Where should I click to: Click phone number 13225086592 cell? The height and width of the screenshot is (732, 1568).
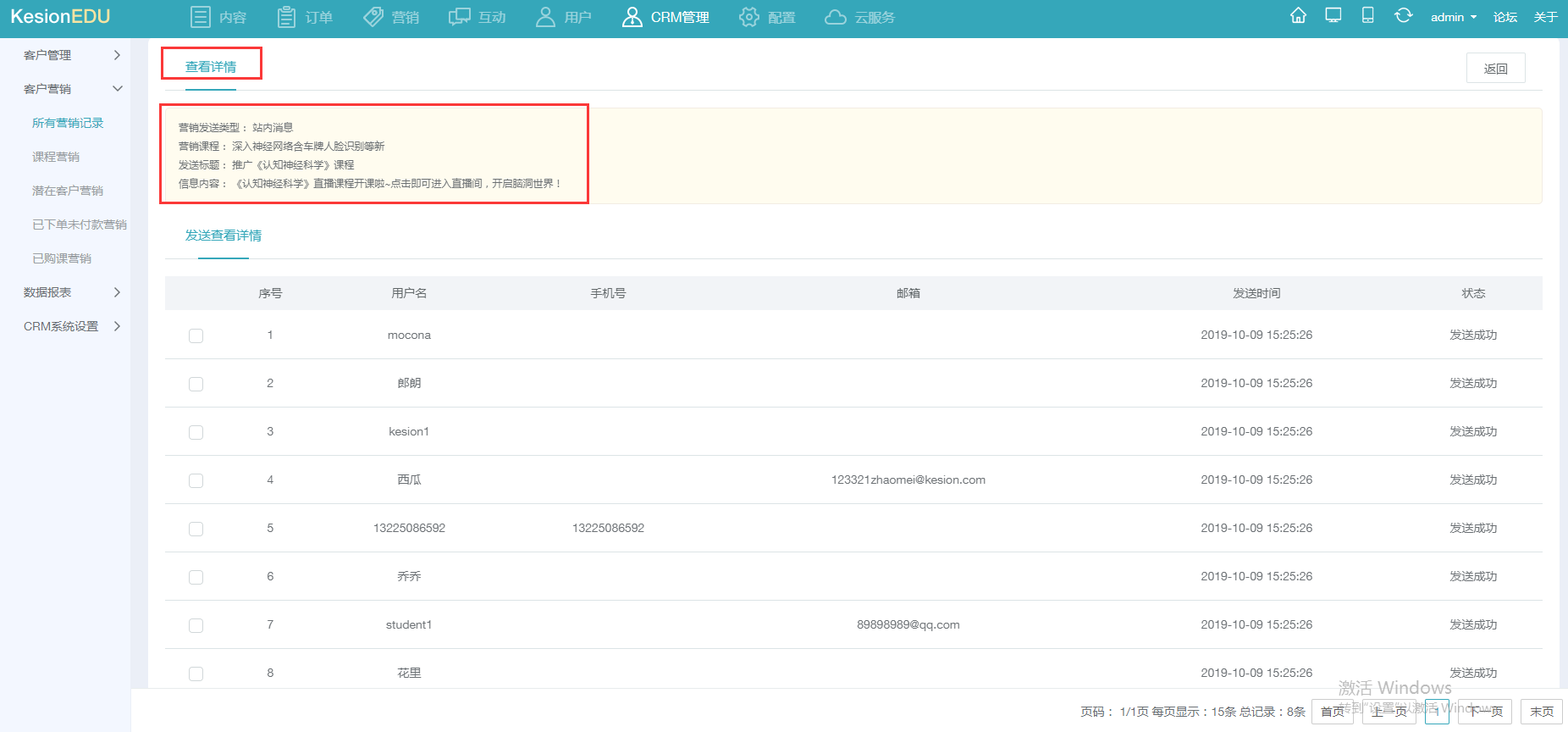point(608,528)
